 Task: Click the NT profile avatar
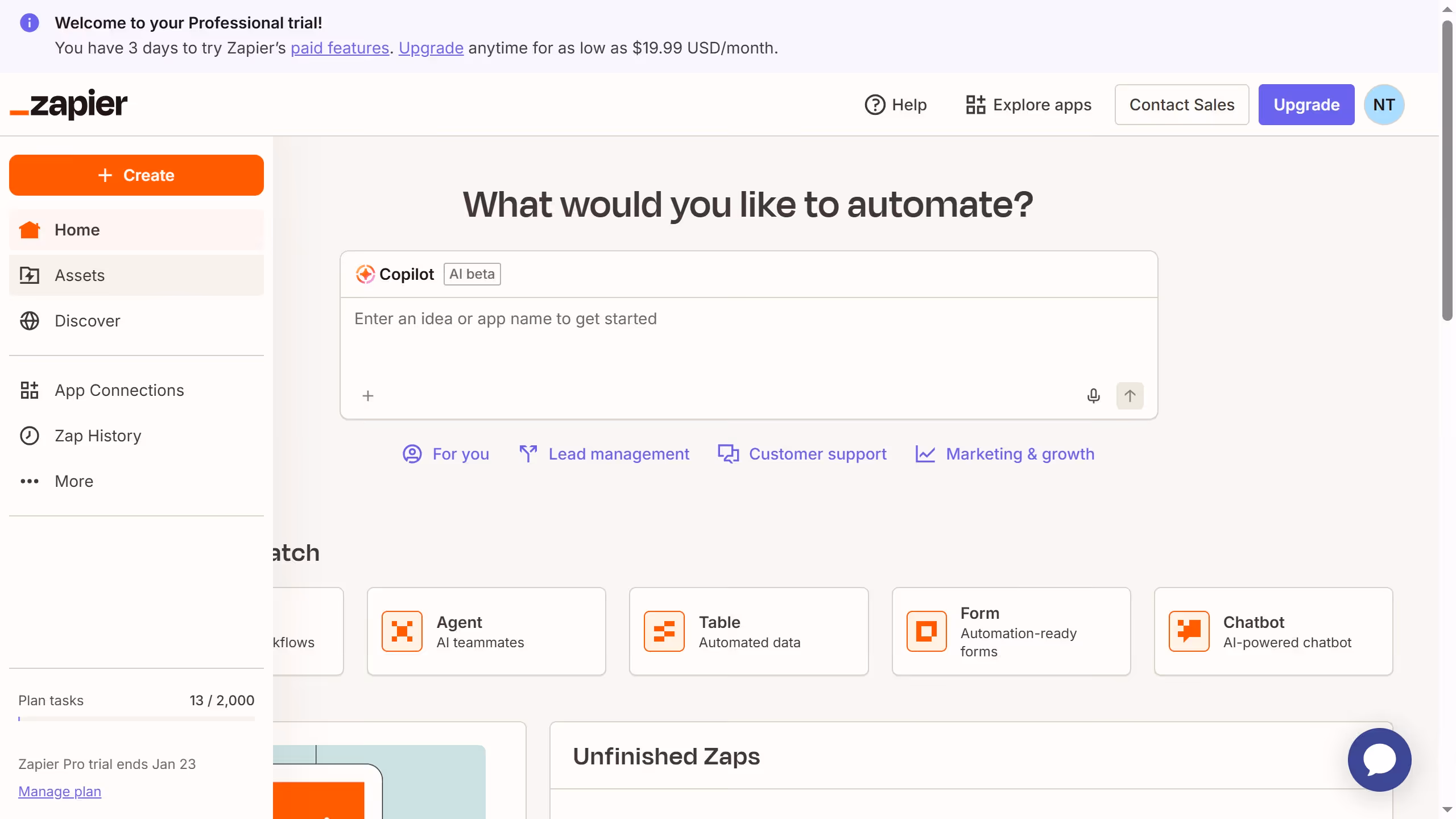point(1384,105)
